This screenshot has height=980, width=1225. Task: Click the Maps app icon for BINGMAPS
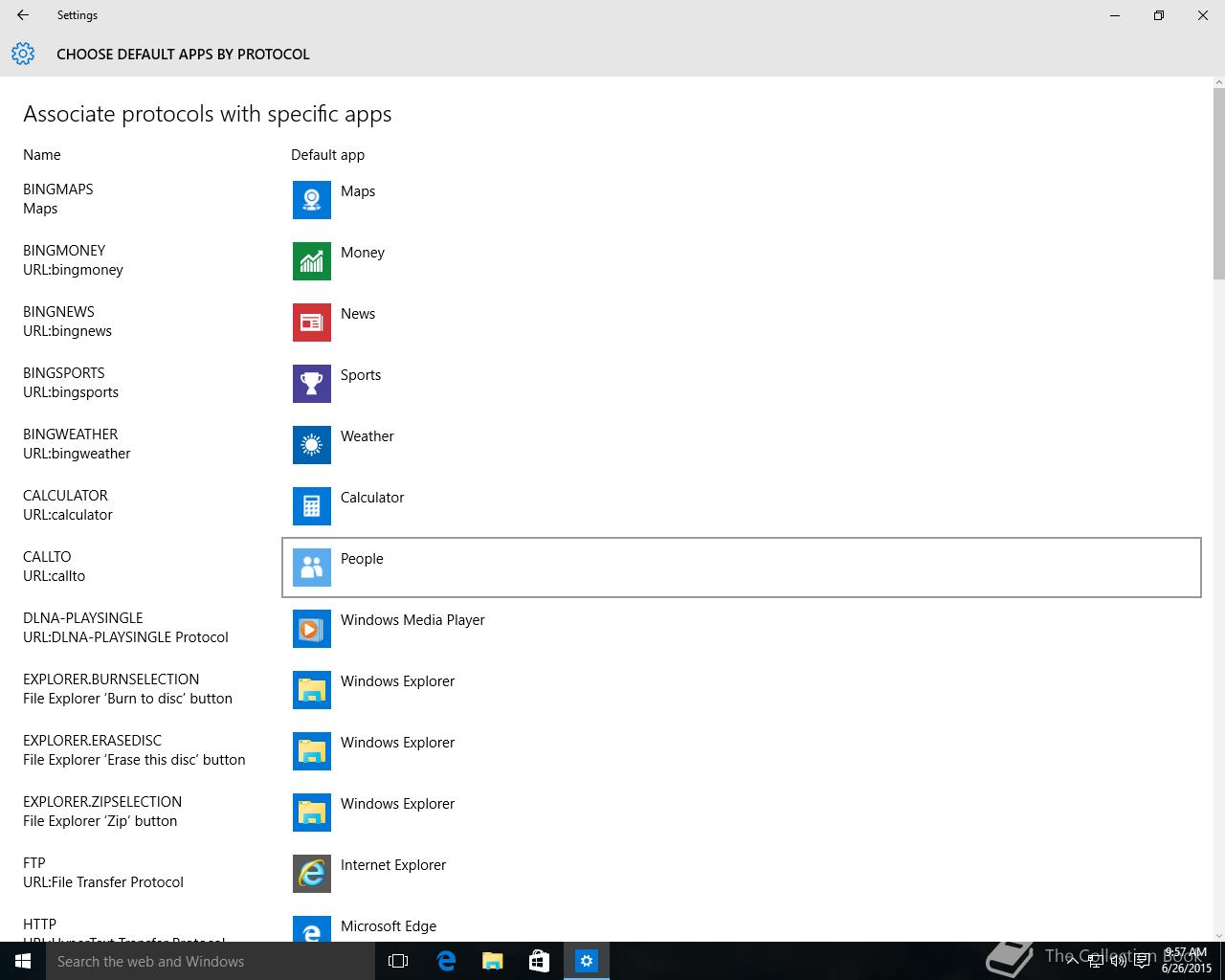pos(311,200)
